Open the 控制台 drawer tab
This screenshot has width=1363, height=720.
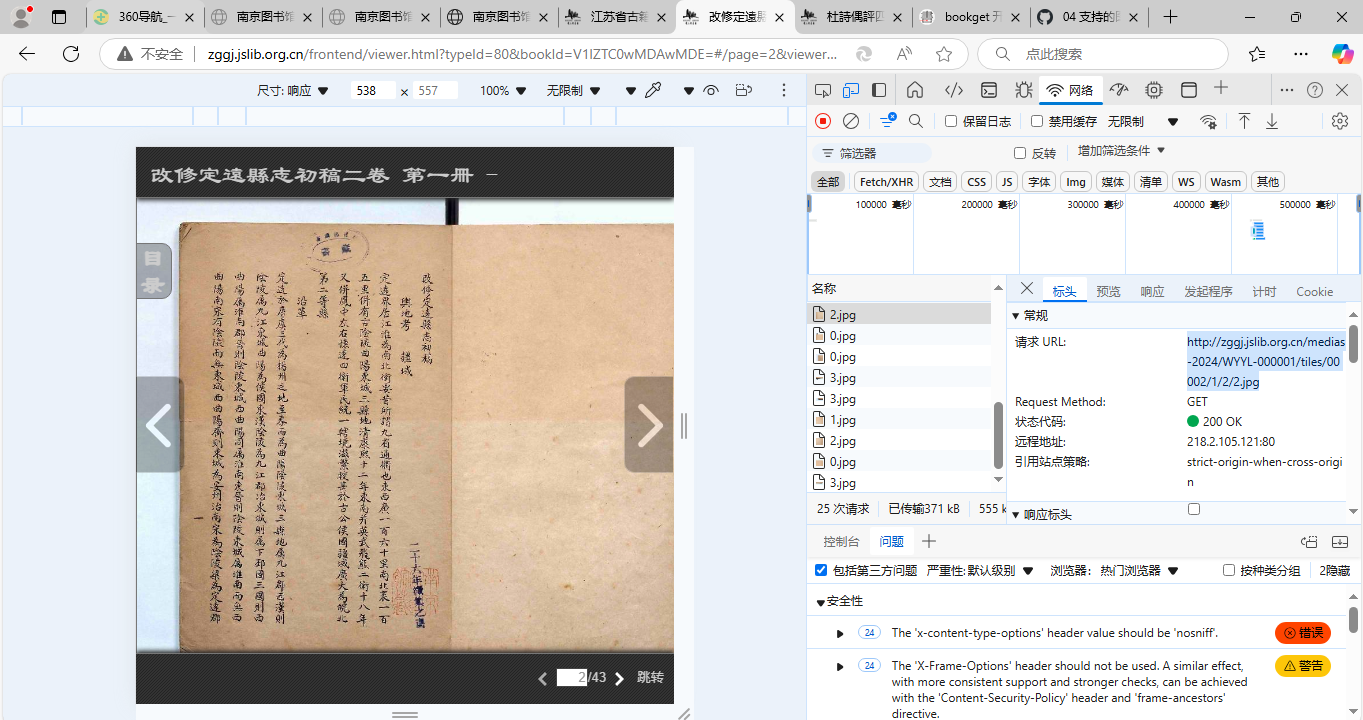[841, 541]
